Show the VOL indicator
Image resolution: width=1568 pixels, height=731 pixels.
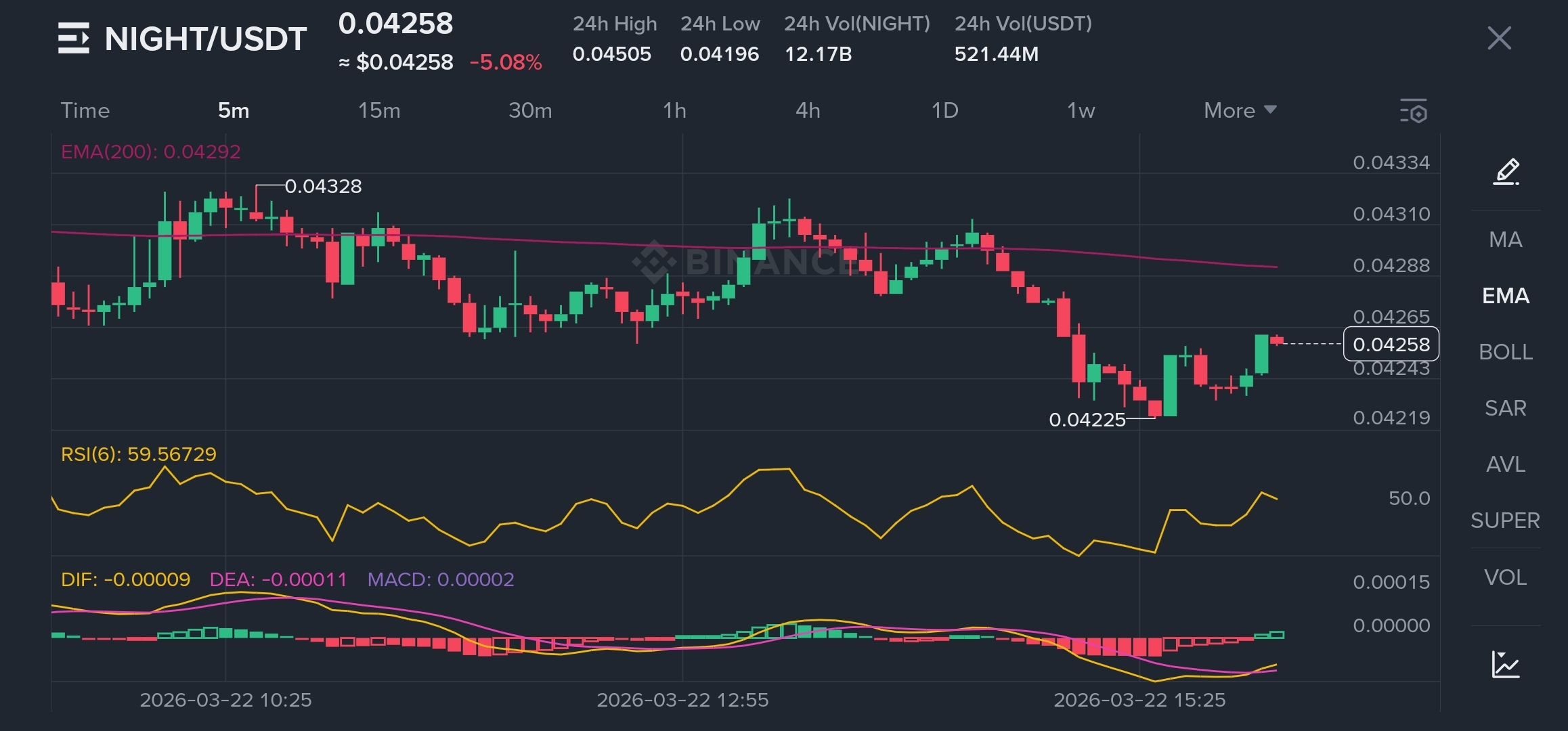[x=1505, y=577]
